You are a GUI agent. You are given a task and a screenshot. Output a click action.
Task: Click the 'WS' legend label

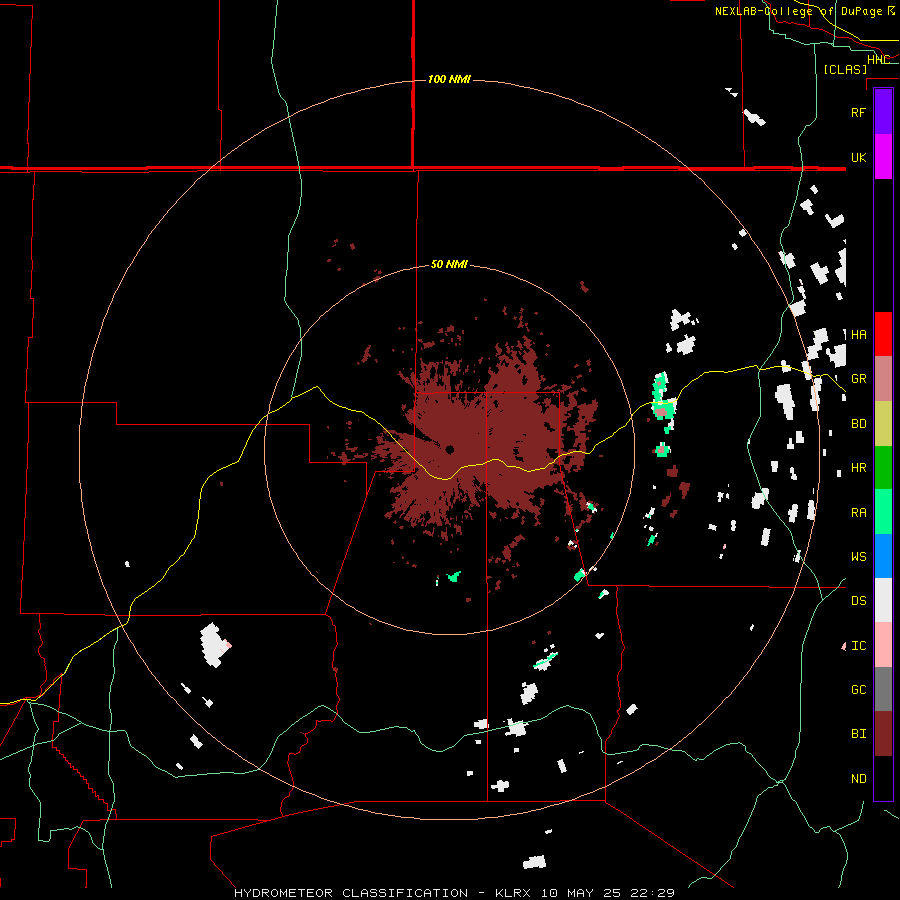click(858, 556)
